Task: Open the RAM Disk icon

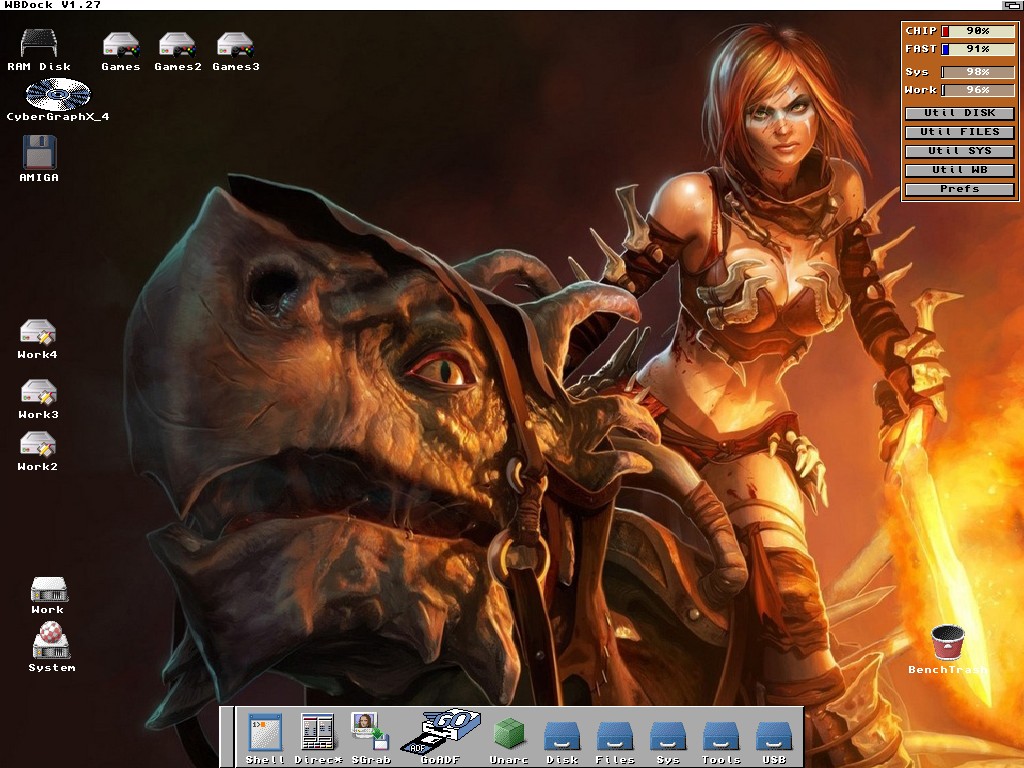Action: [x=39, y=44]
